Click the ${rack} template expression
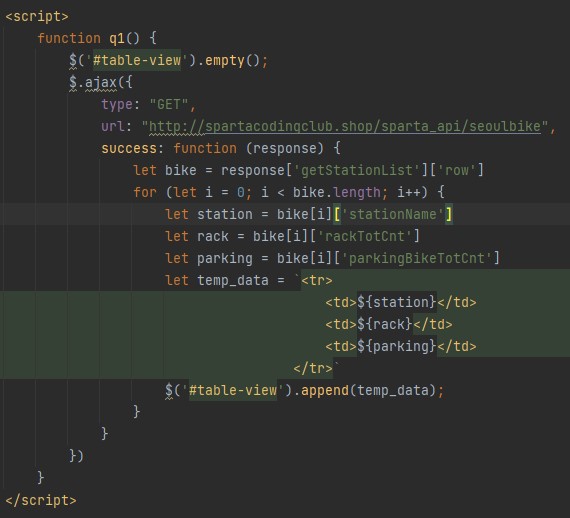The image size is (570, 518). (385, 324)
